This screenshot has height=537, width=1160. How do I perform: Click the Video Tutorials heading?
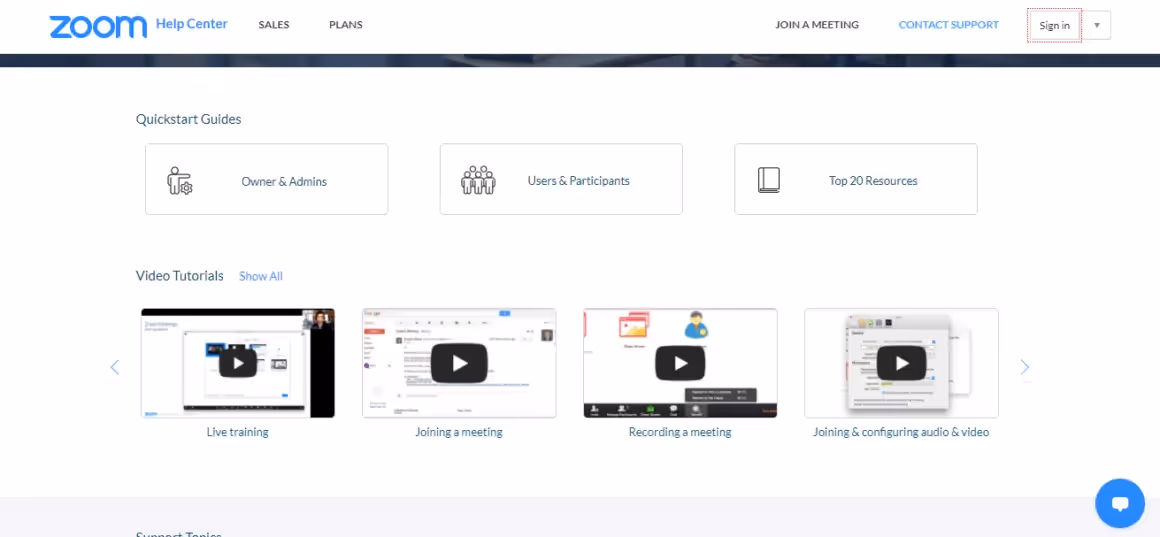(180, 276)
